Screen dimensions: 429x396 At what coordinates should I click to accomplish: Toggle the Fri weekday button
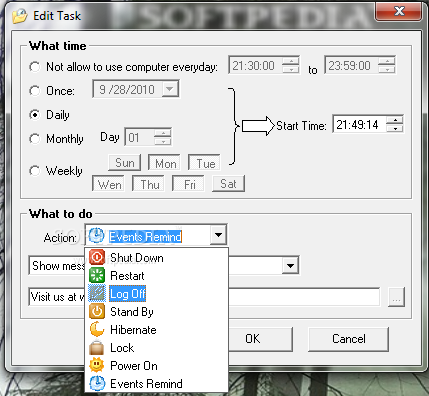(189, 184)
